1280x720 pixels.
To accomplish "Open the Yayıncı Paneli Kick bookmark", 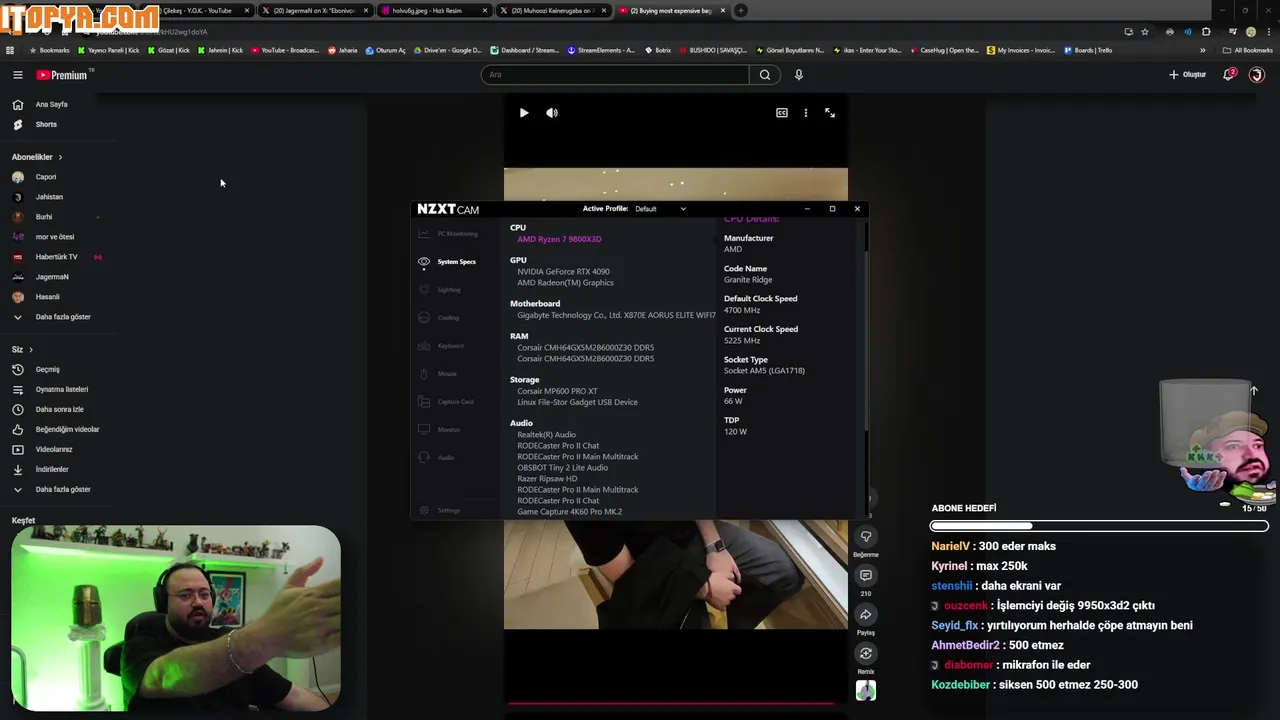I will (x=109, y=50).
